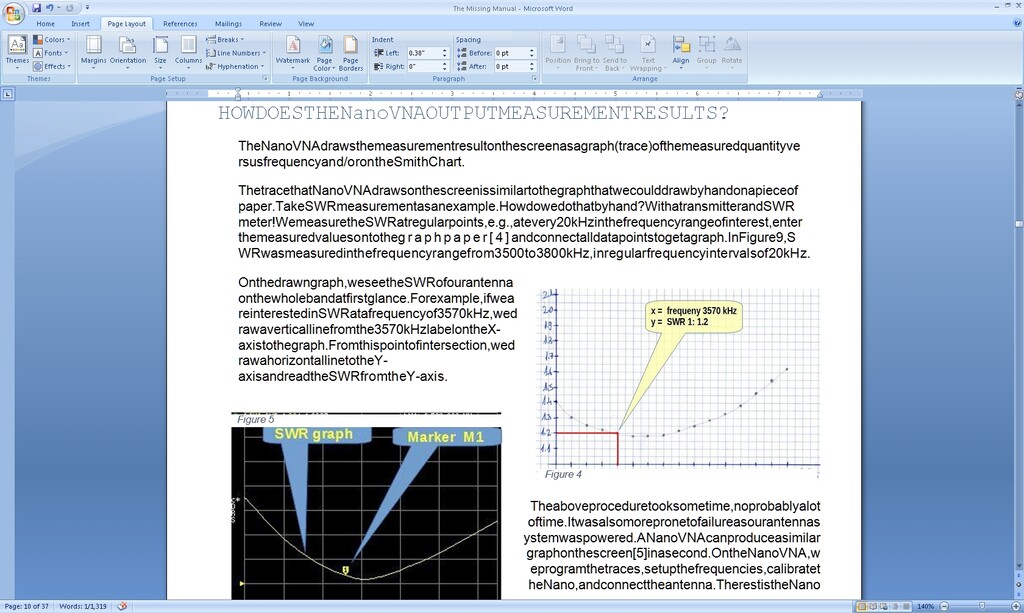This screenshot has height=613, width=1024.
Task: Click Send to Back
Action: (x=614, y=52)
